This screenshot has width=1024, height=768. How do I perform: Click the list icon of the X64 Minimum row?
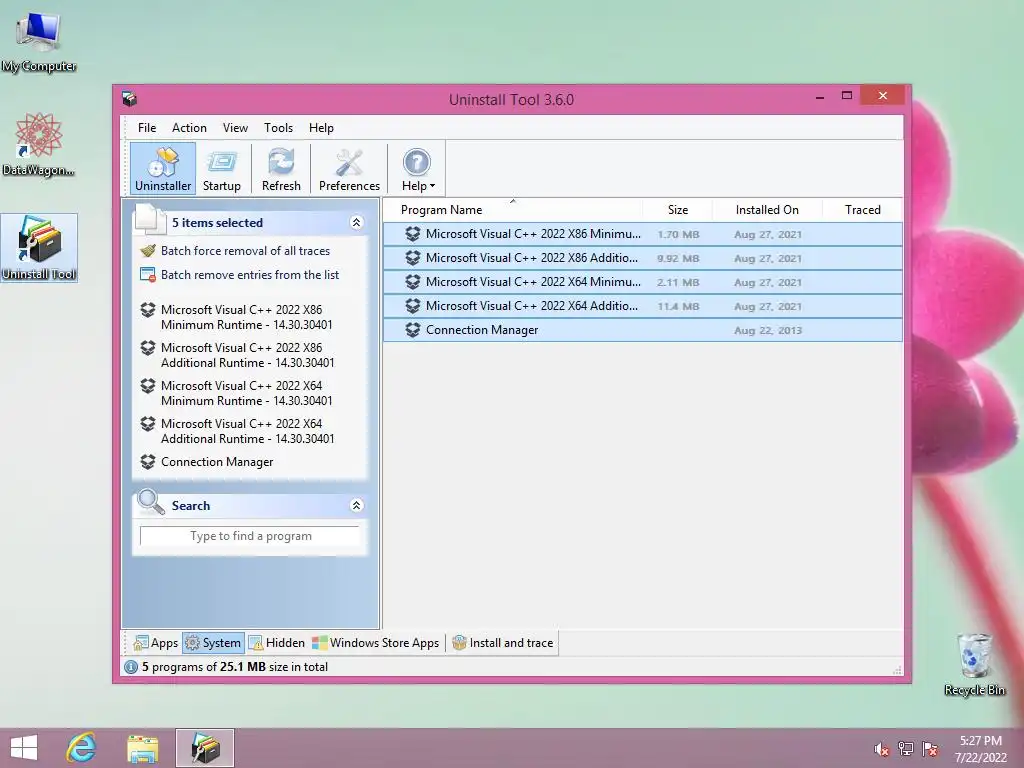413,282
